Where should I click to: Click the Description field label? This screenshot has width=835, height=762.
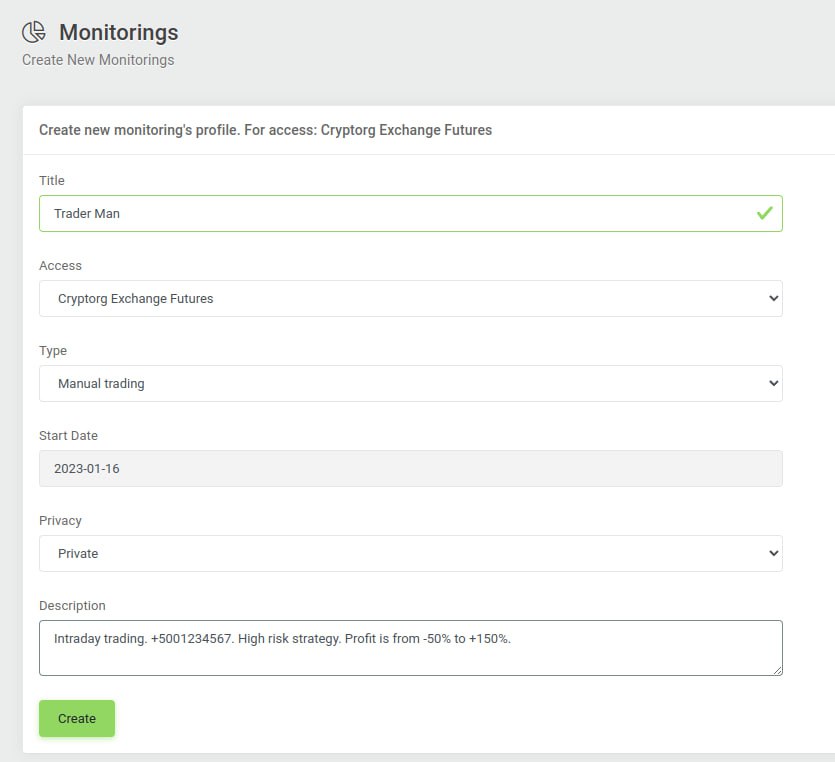click(x=72, y=606)
